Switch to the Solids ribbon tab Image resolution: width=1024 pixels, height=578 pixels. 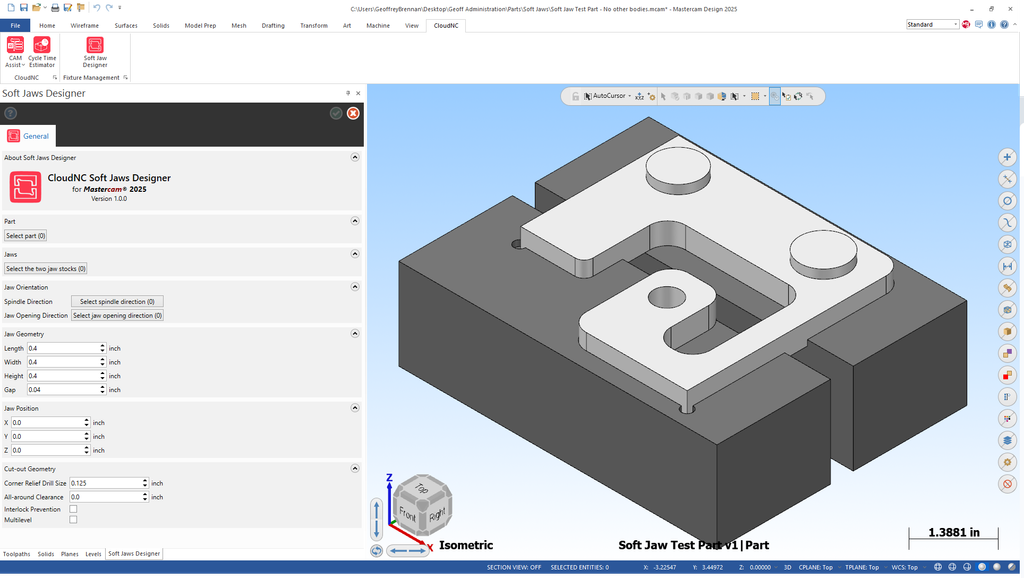[x=161, y=25]
